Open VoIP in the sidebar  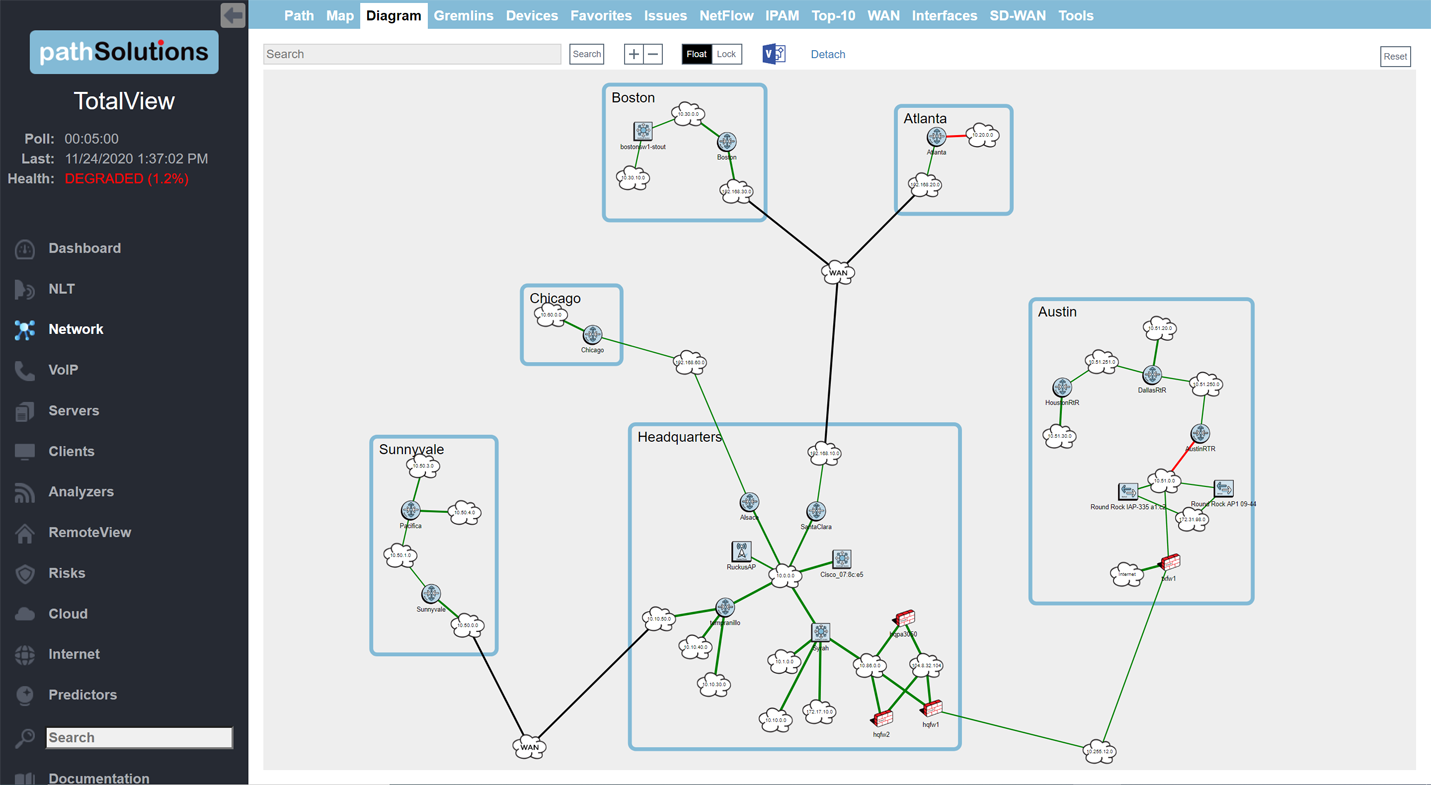pyautogui.click(x=63, y=370)
